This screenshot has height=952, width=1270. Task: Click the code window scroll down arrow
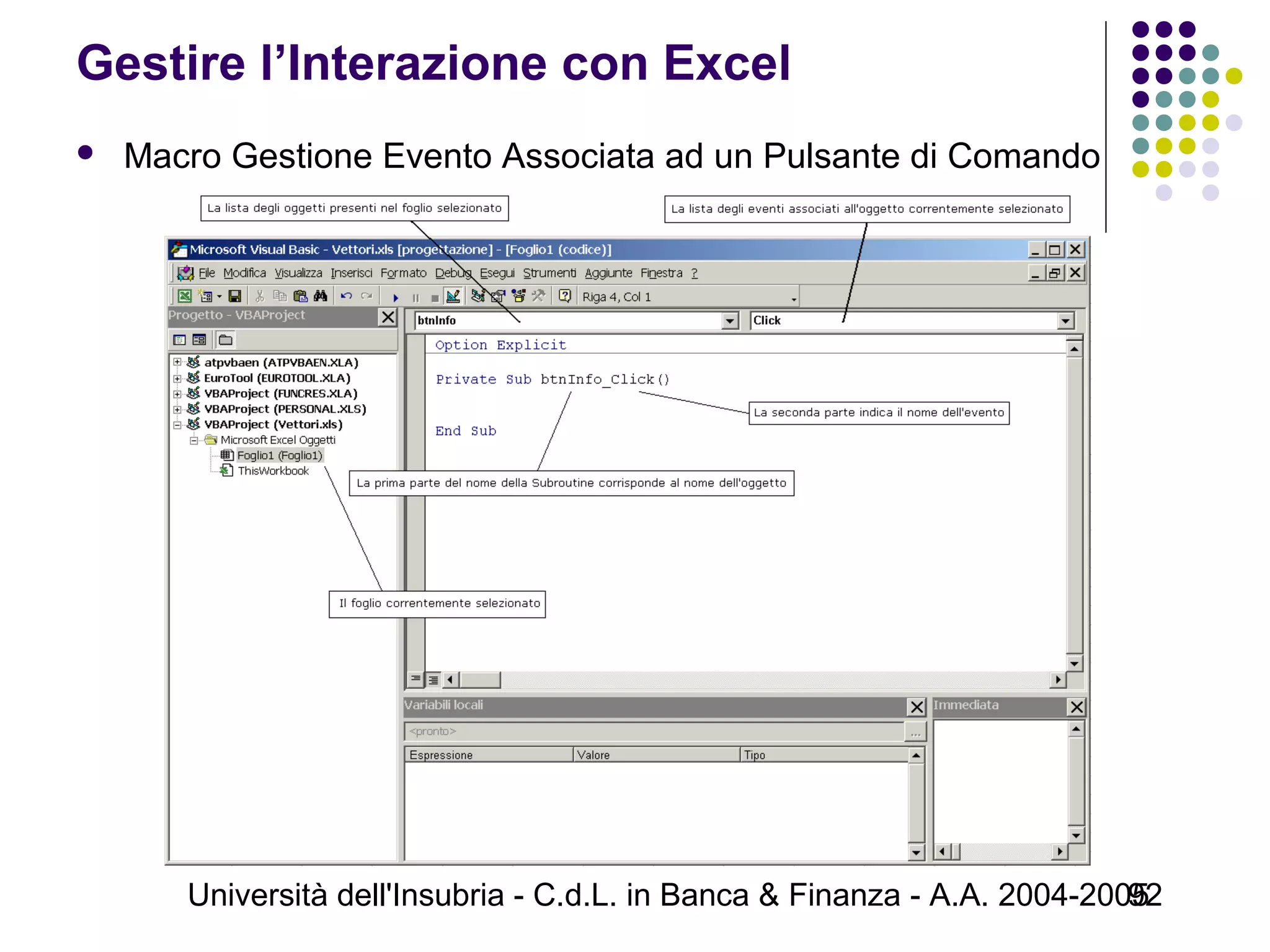pos(1074,663)
